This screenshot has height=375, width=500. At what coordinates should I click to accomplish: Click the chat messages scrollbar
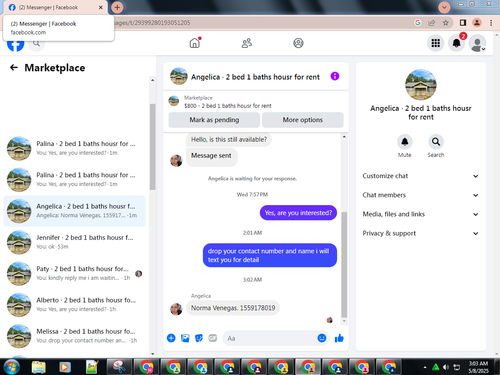pyautogui.click(x=344, y=265)
